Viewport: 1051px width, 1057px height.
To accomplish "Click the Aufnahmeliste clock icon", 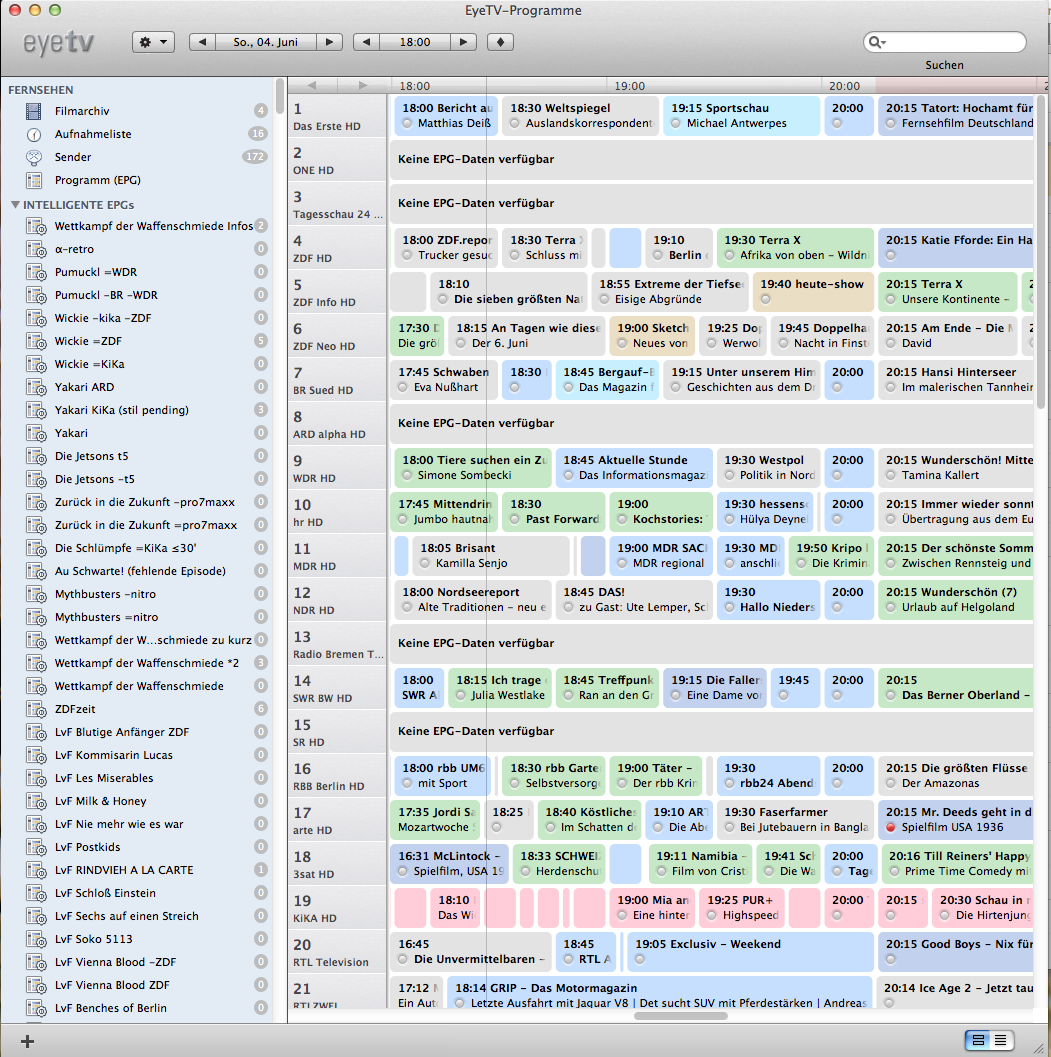I will [x=35, y=134].
